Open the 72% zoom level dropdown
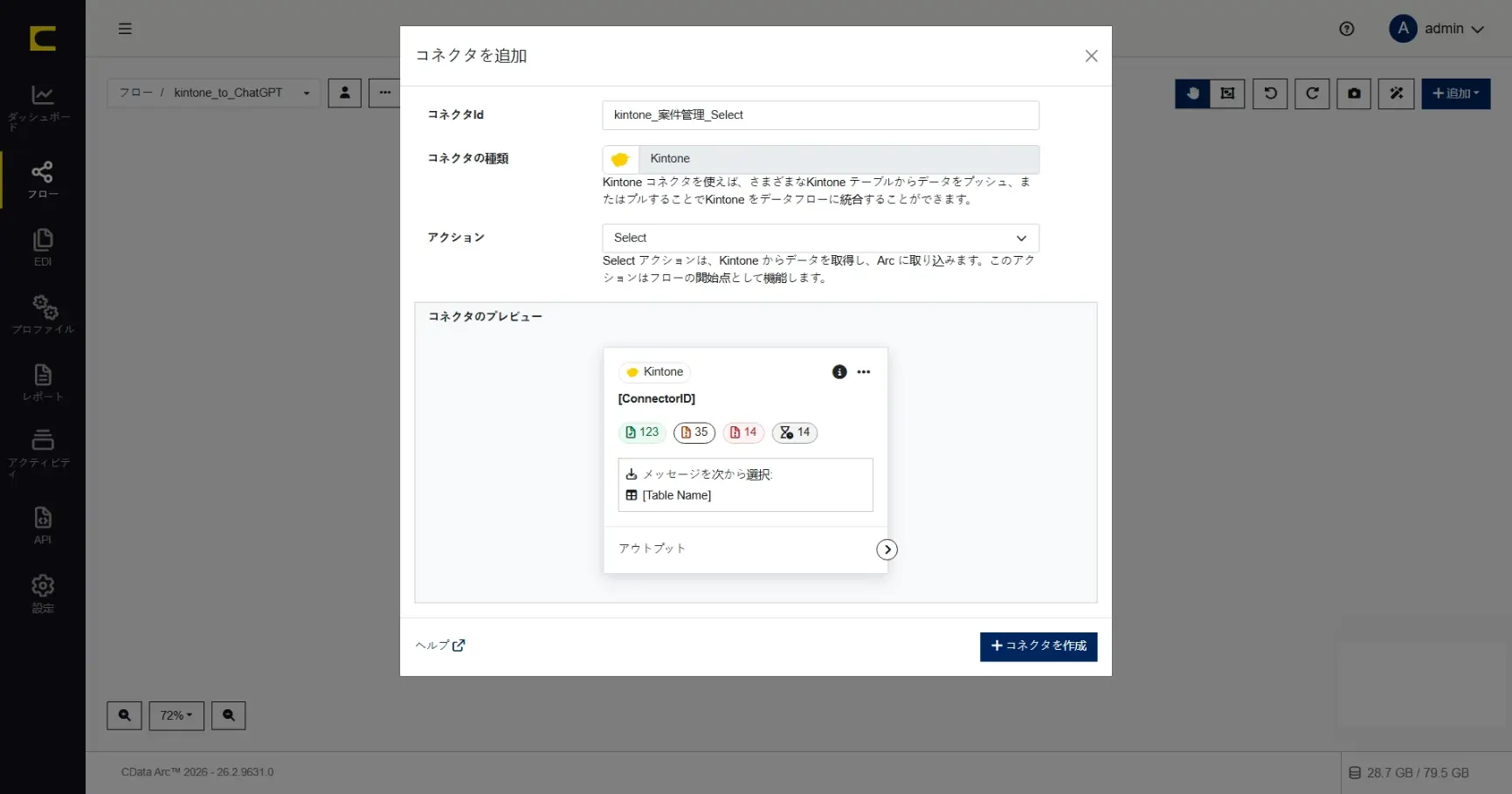This screenshot has width=1512, height=794. [x=176, y=715]
